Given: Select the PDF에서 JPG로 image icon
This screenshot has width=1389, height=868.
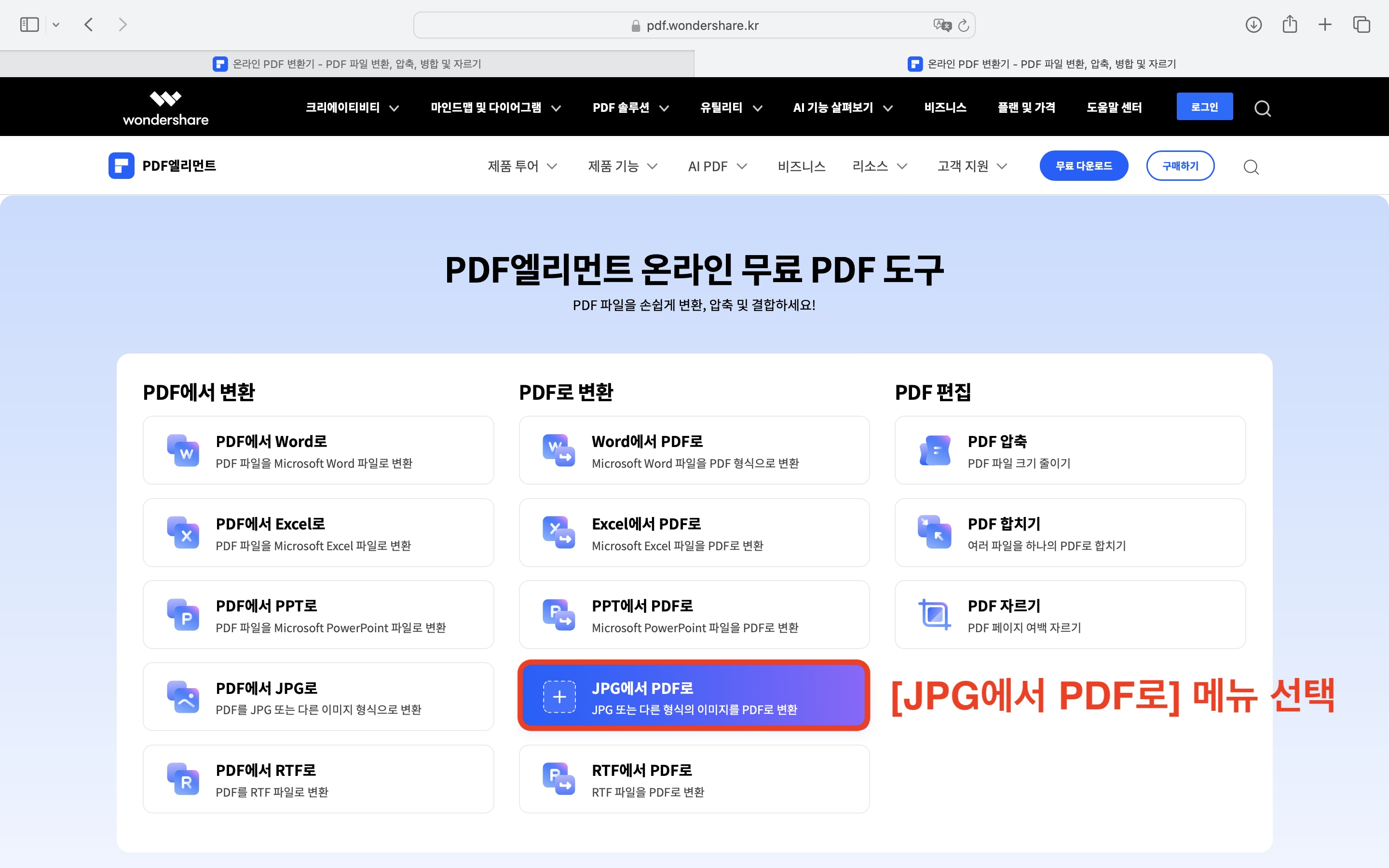Looking at the screenshot, I should coord(185,697).
